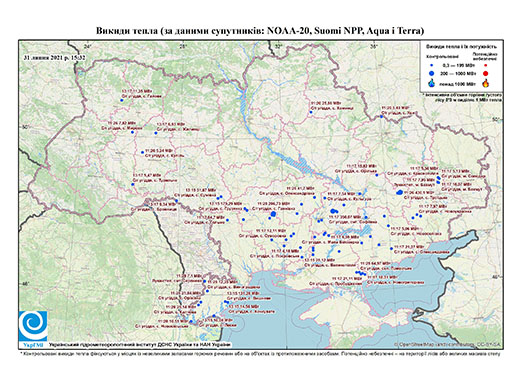520x368 pixels.
Task: Click the OpenStreetMap contributors attribution
Action: (448, 344)
